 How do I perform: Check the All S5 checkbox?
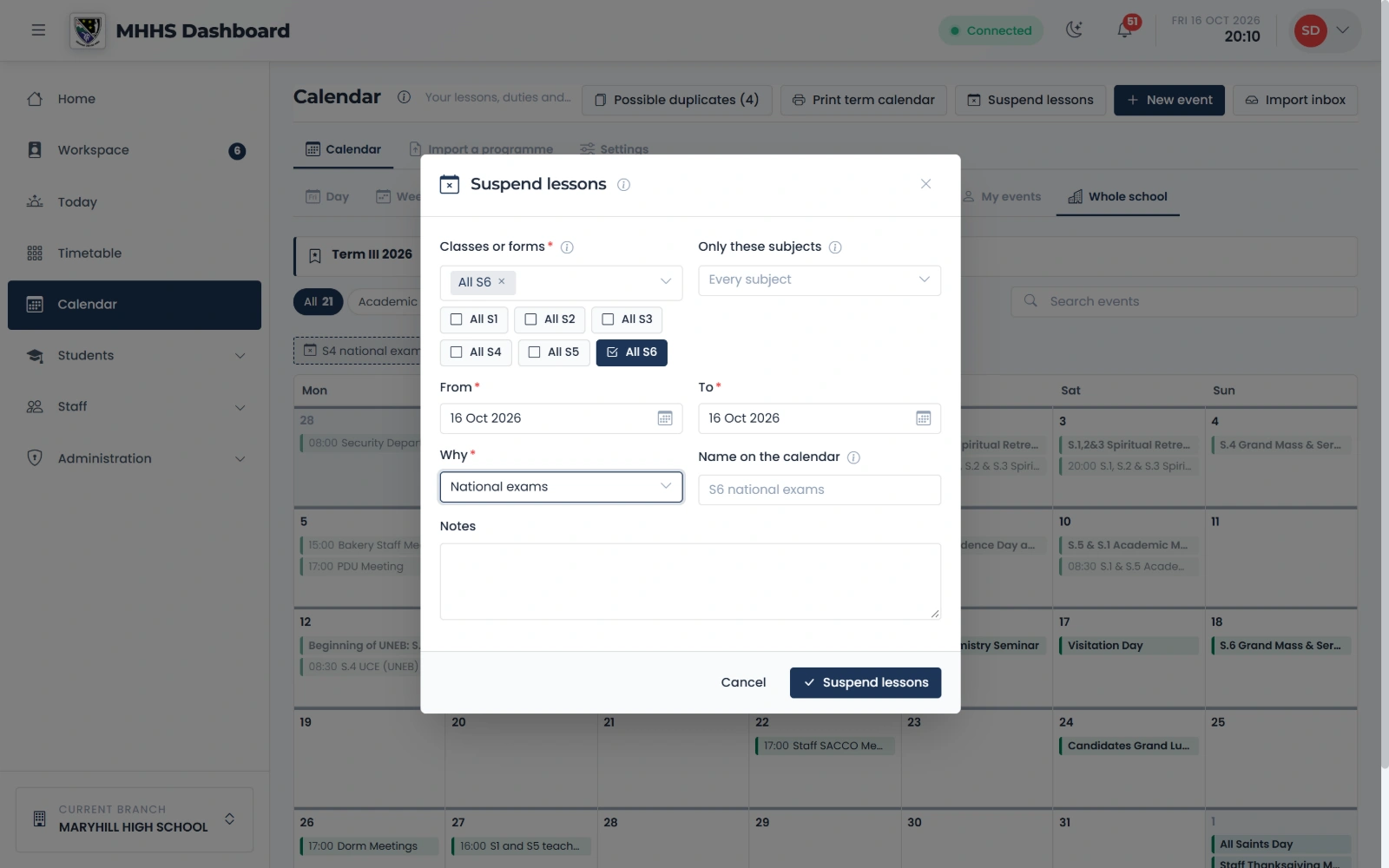554,352
